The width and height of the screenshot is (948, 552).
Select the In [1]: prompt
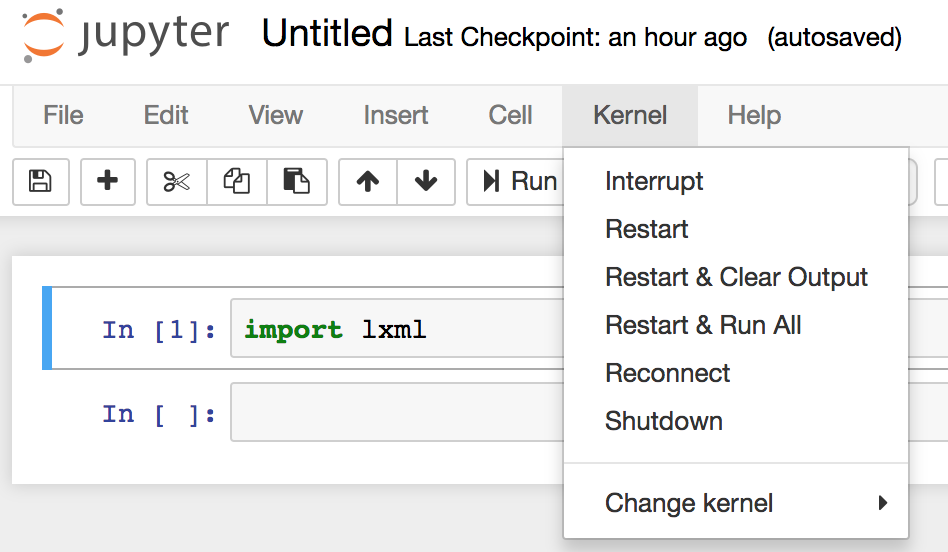158,330
